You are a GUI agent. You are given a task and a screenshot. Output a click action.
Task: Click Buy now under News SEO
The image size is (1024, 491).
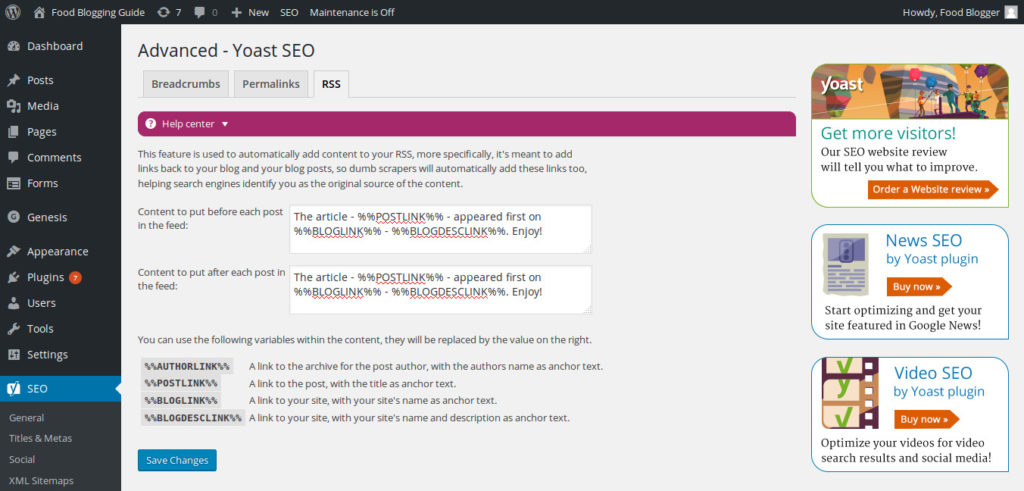[919, 287]
